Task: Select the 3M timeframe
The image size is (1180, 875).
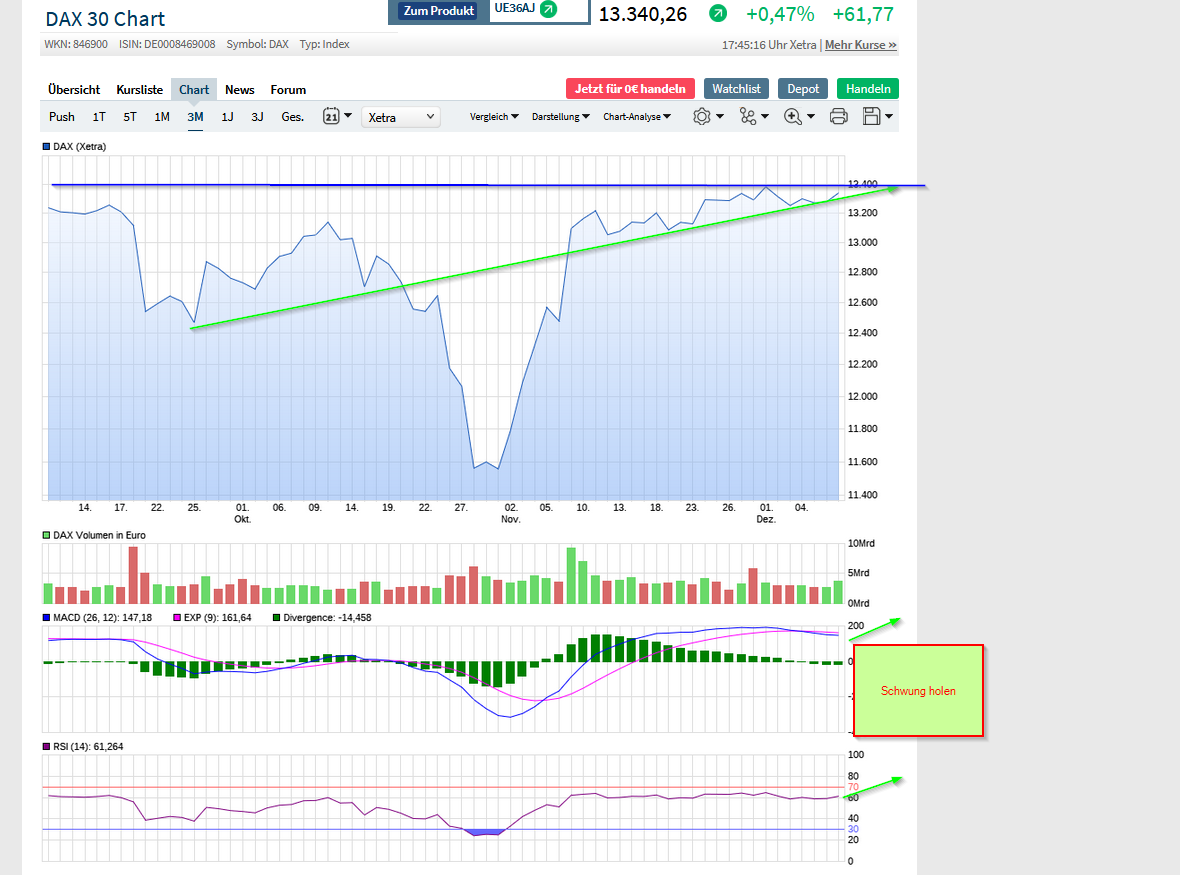Action: click(x=195, y=117)
